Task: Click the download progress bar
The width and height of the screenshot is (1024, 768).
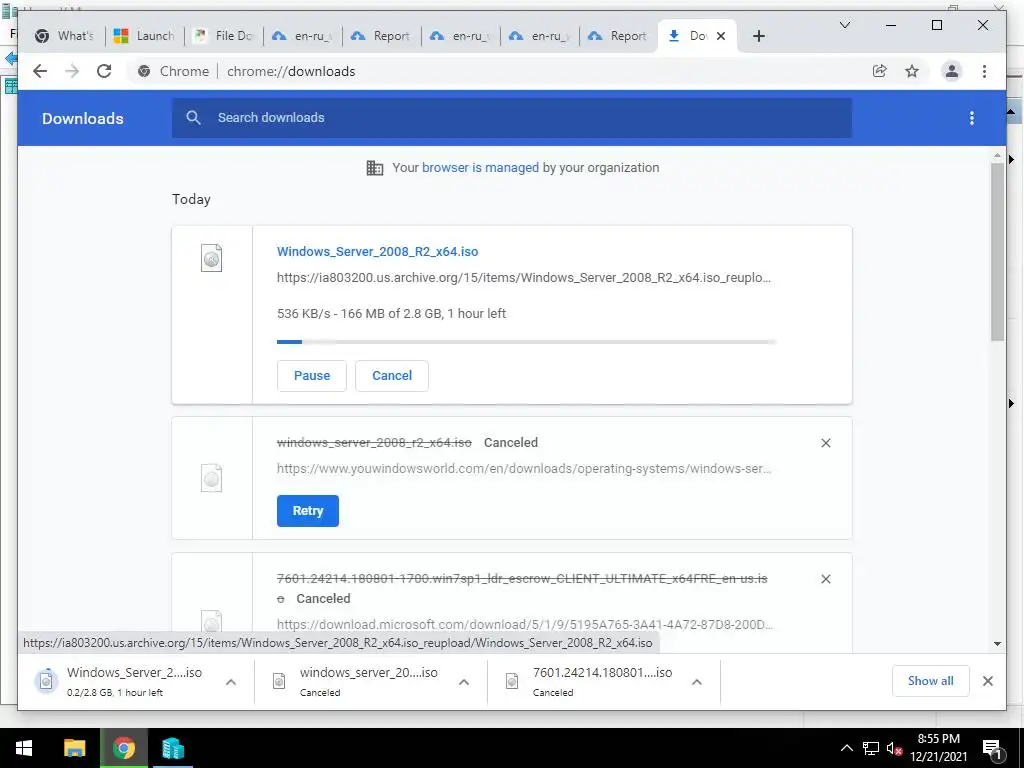Action: click(x=526, y=342)
